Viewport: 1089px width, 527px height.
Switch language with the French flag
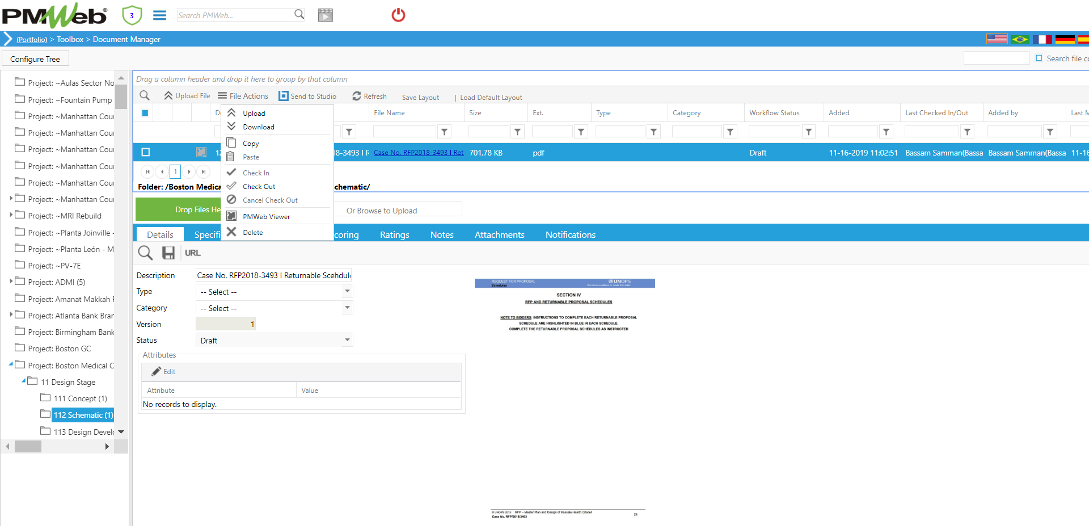point(1042,39)
